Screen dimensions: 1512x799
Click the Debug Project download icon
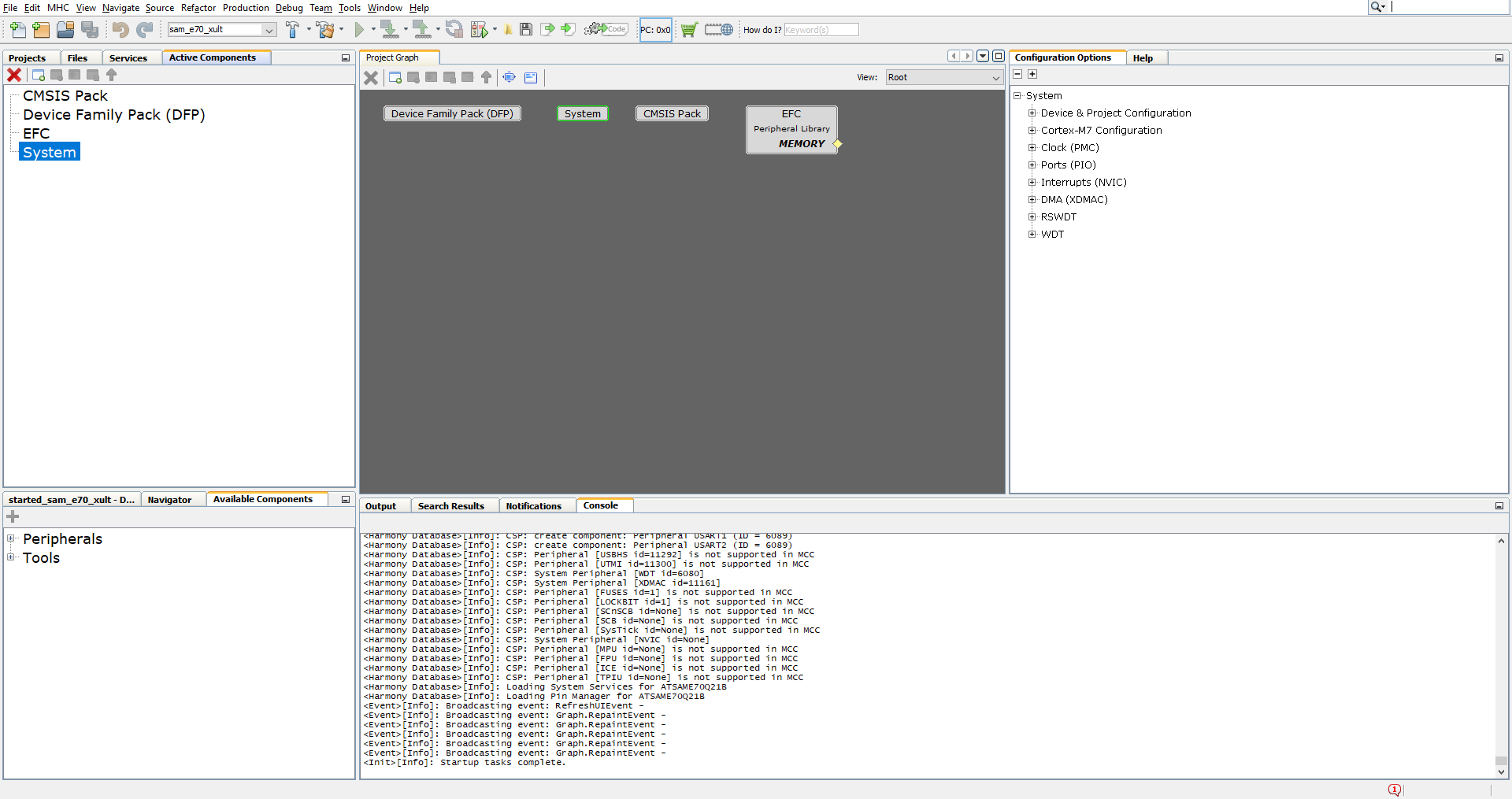[x=389, y=29]
